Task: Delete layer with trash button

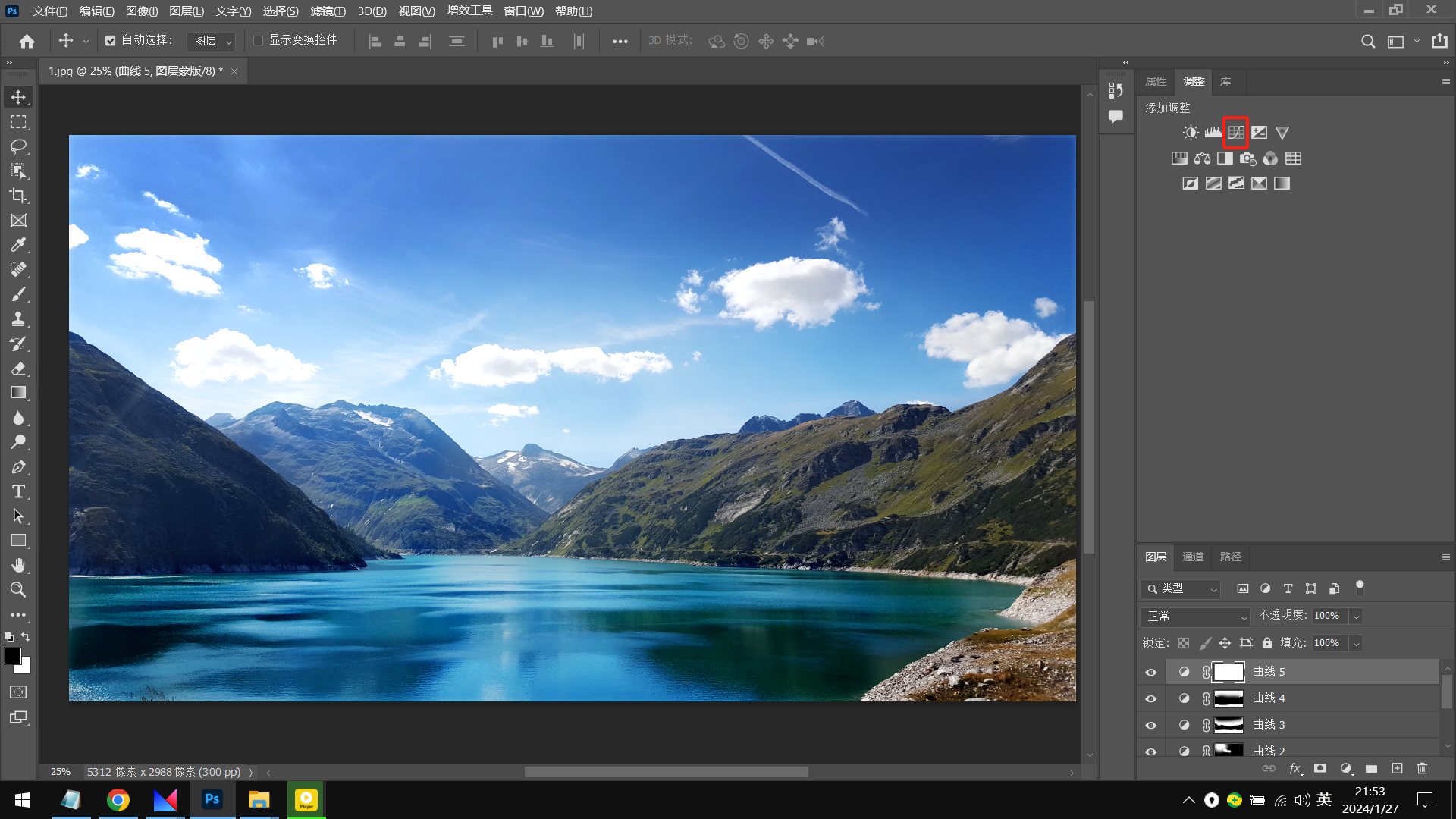Action: pyautogui.click(x=1423, y=768)
